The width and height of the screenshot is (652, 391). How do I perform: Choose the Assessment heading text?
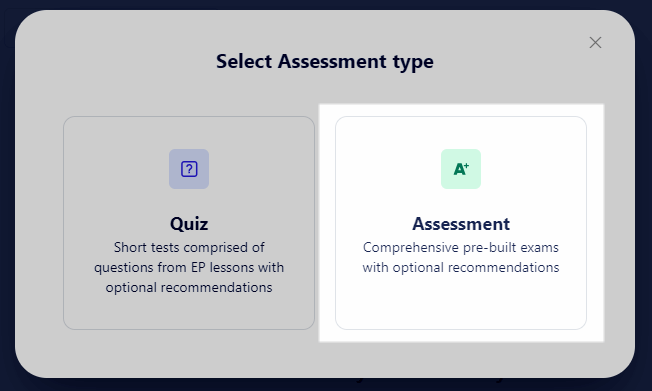point(461,224)
